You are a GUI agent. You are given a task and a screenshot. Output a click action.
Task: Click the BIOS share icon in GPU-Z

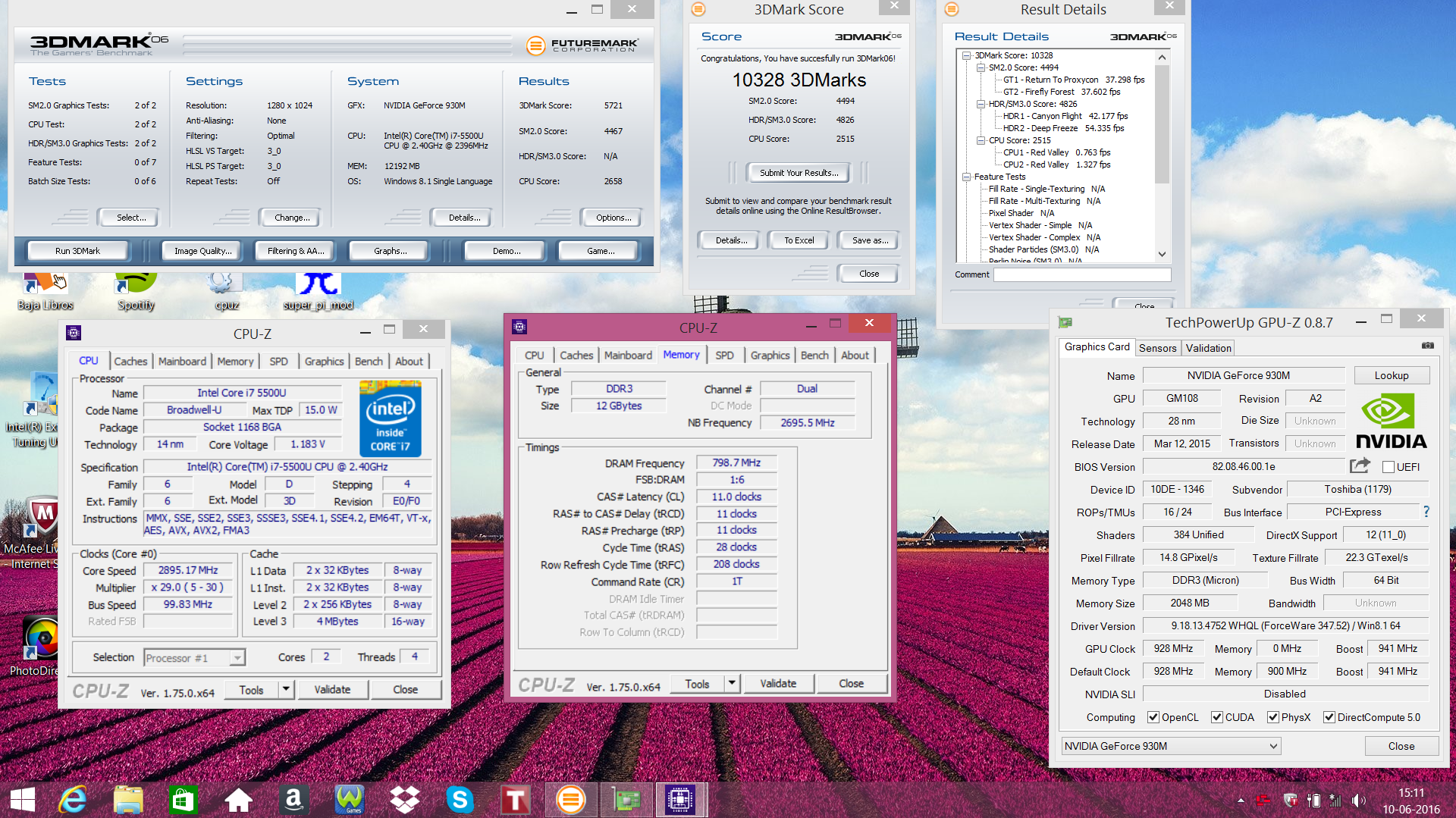[x=1360, y=465]
